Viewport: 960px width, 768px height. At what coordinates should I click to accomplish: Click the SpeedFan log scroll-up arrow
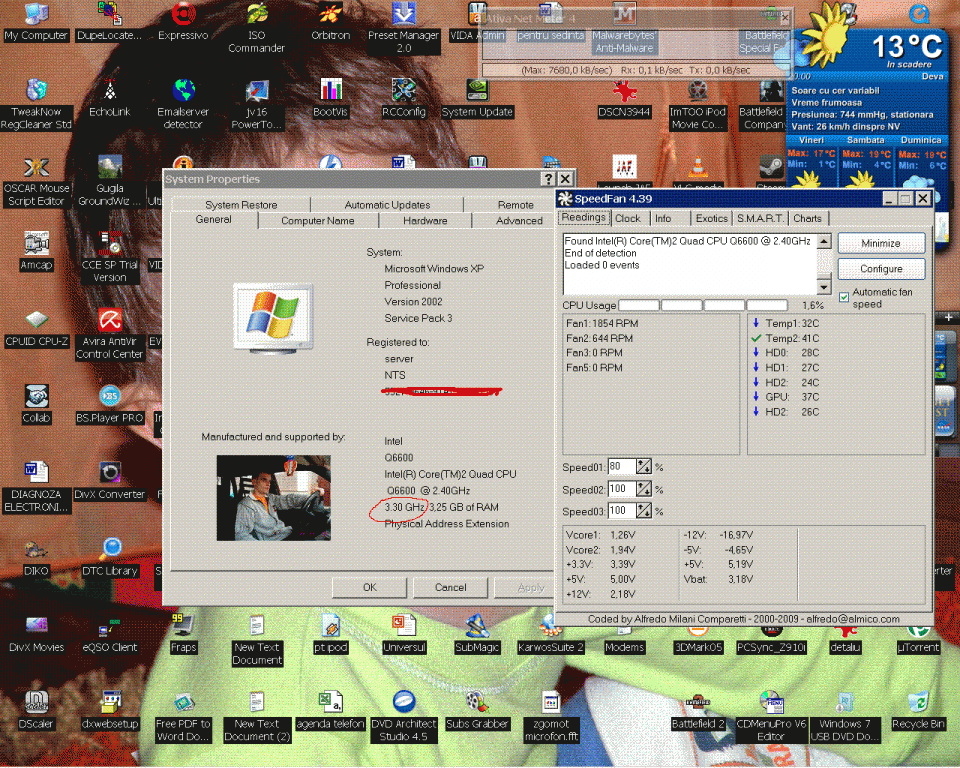pos(824,241)
